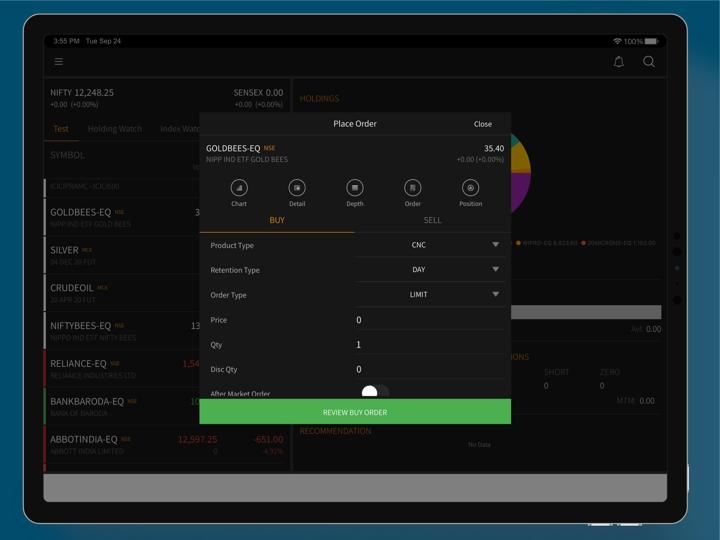Switch to the SELL tab

(x=432, y=220)
